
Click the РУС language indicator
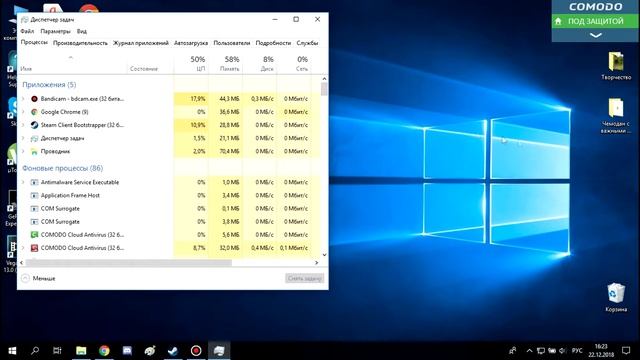pos(577,351)
